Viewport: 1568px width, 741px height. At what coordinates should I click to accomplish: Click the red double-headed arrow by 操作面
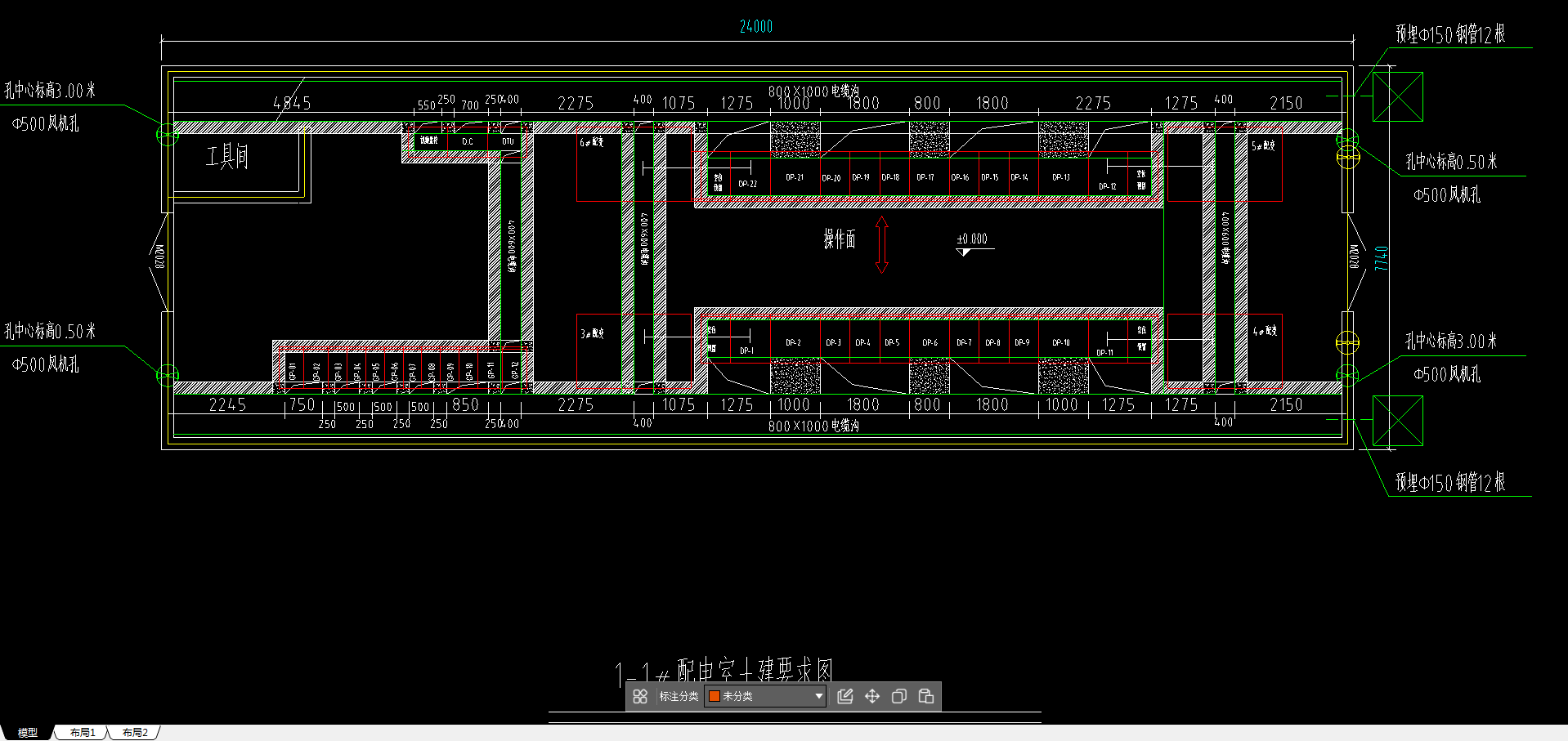[881, 245]
